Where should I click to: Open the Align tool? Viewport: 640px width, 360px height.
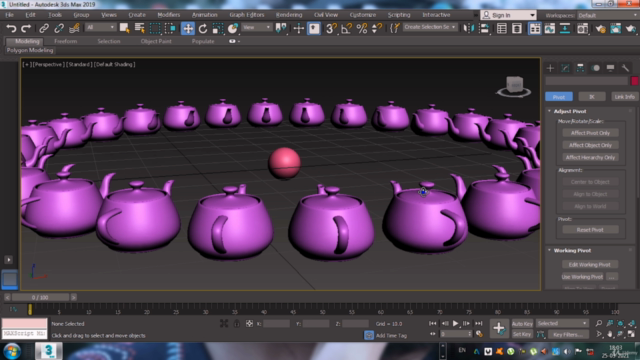[x=484, y=28]
